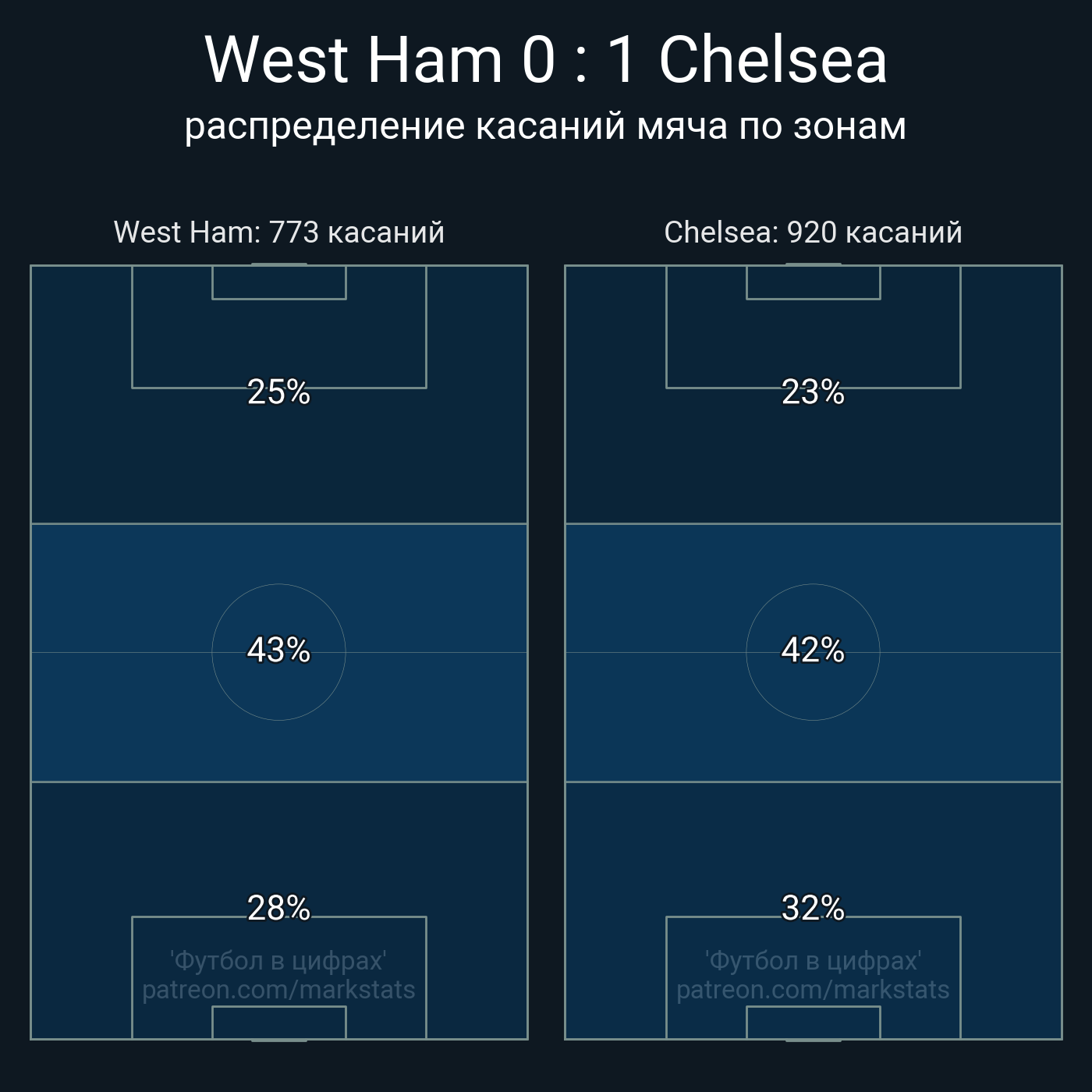Click West Ham's 25% zone value

click(x=278, y=392)
